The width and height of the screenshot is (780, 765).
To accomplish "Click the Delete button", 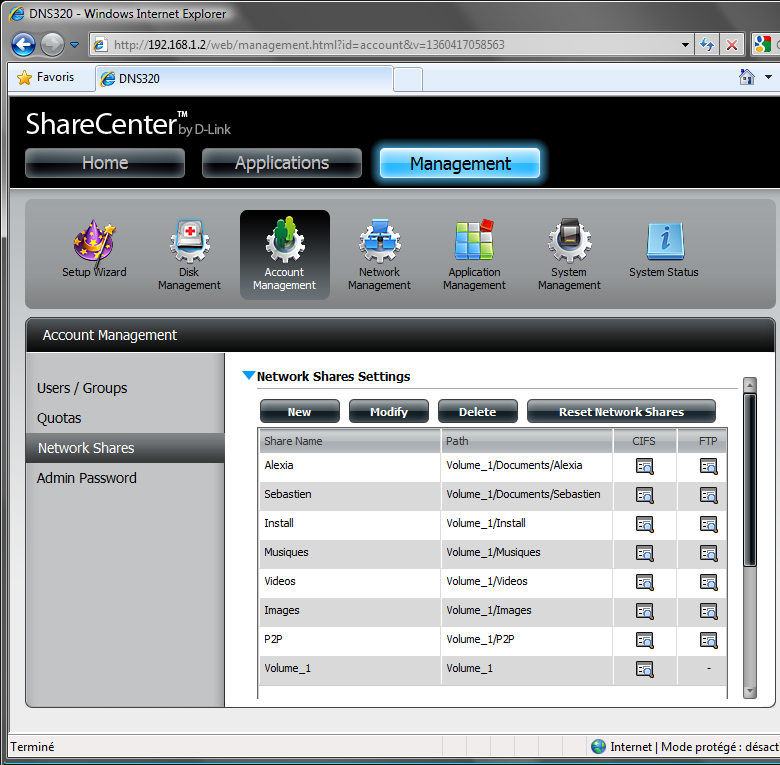I will pos(478,411).
